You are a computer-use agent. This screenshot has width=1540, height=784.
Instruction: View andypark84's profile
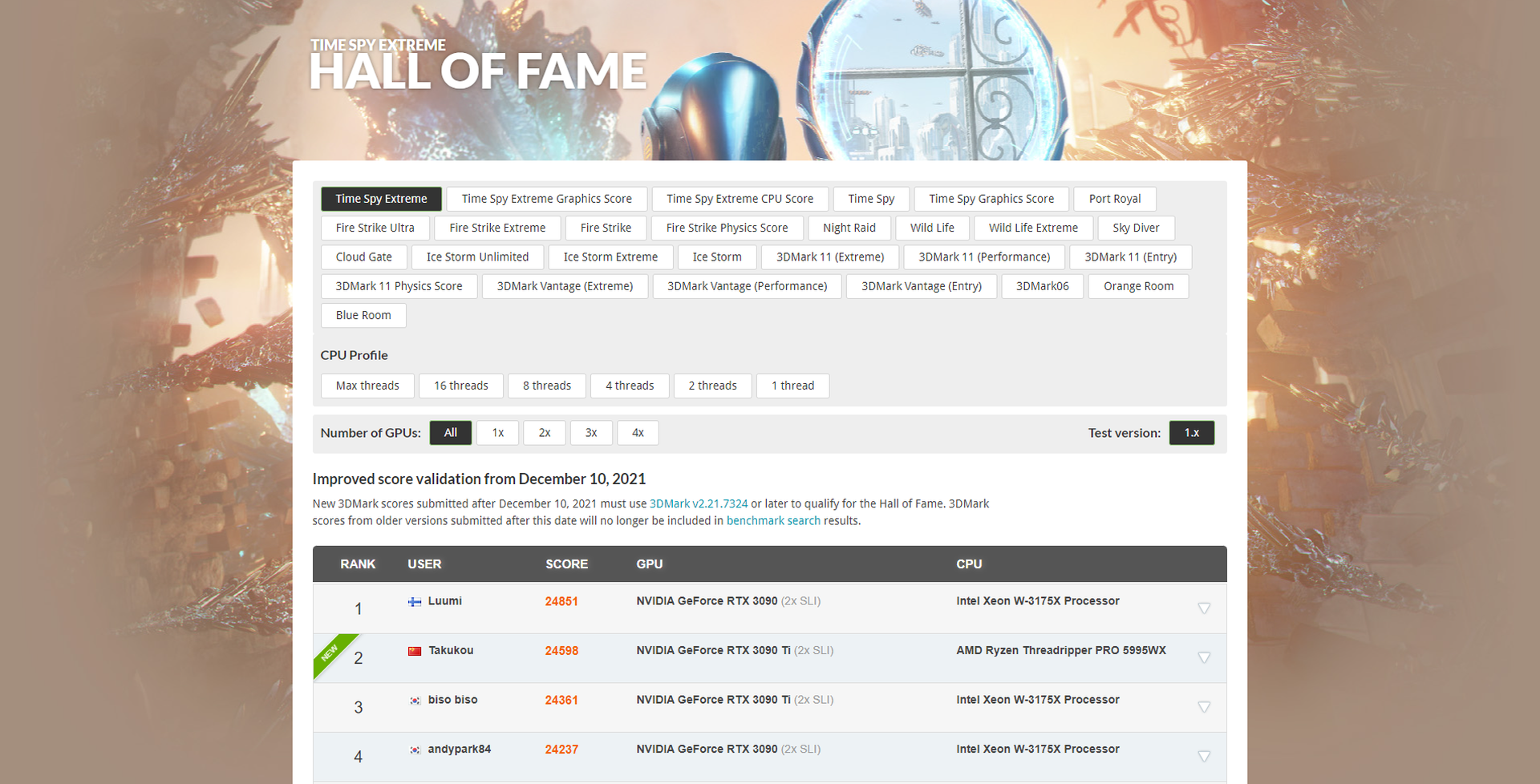coord(460,750)
